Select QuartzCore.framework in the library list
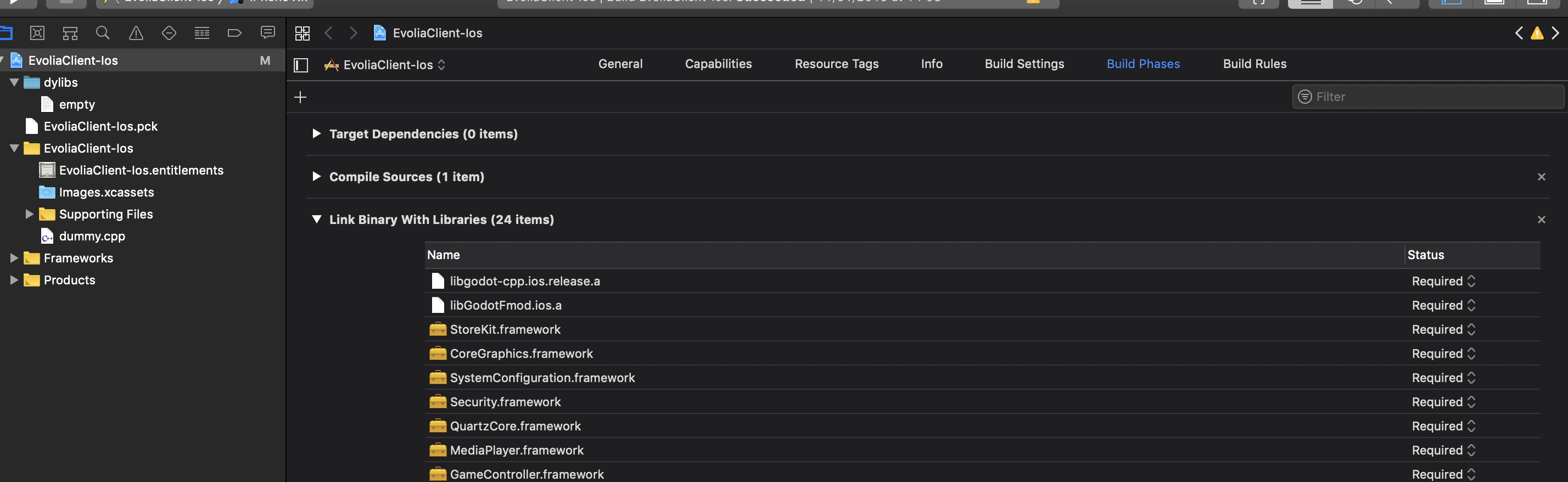The width and height of the screenshot is (1568, 482). (982, 426)
